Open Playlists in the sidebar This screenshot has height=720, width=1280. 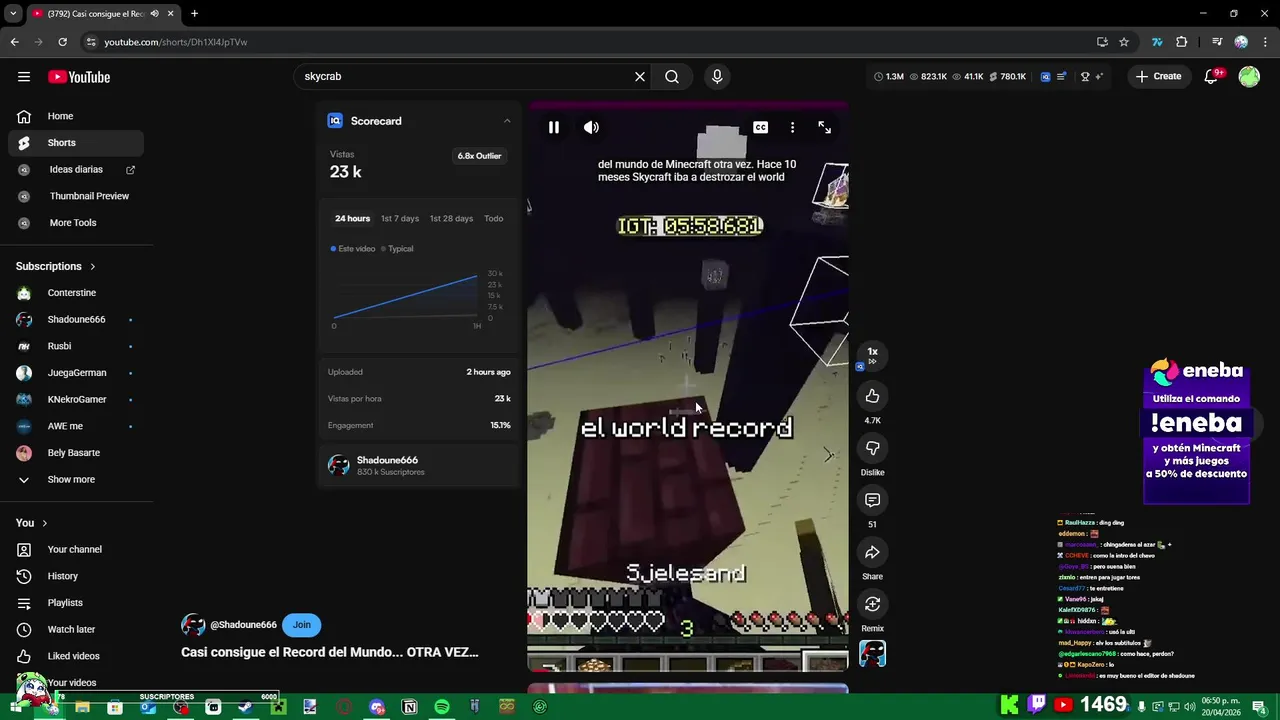(x=76, y=603)
